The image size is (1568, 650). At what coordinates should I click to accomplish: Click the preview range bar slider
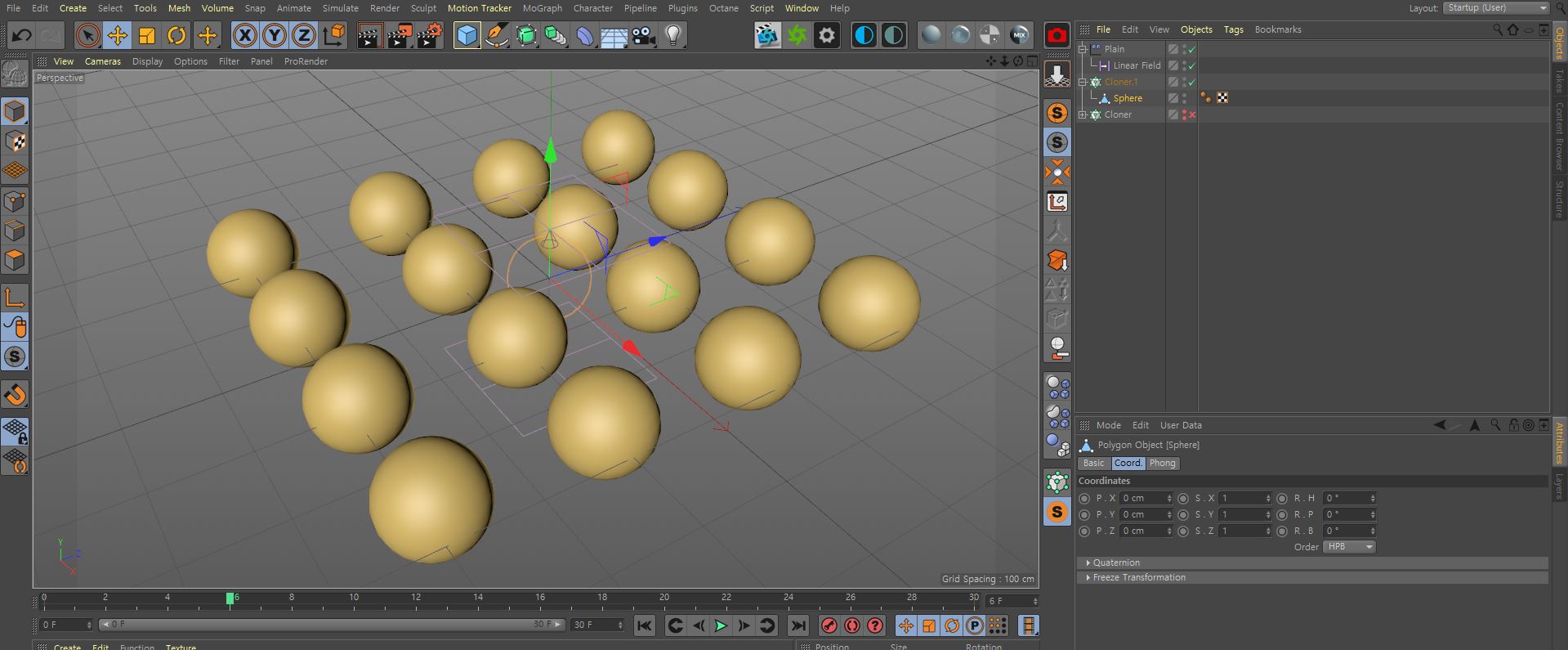pyautogui.click(x=331, y=625)
